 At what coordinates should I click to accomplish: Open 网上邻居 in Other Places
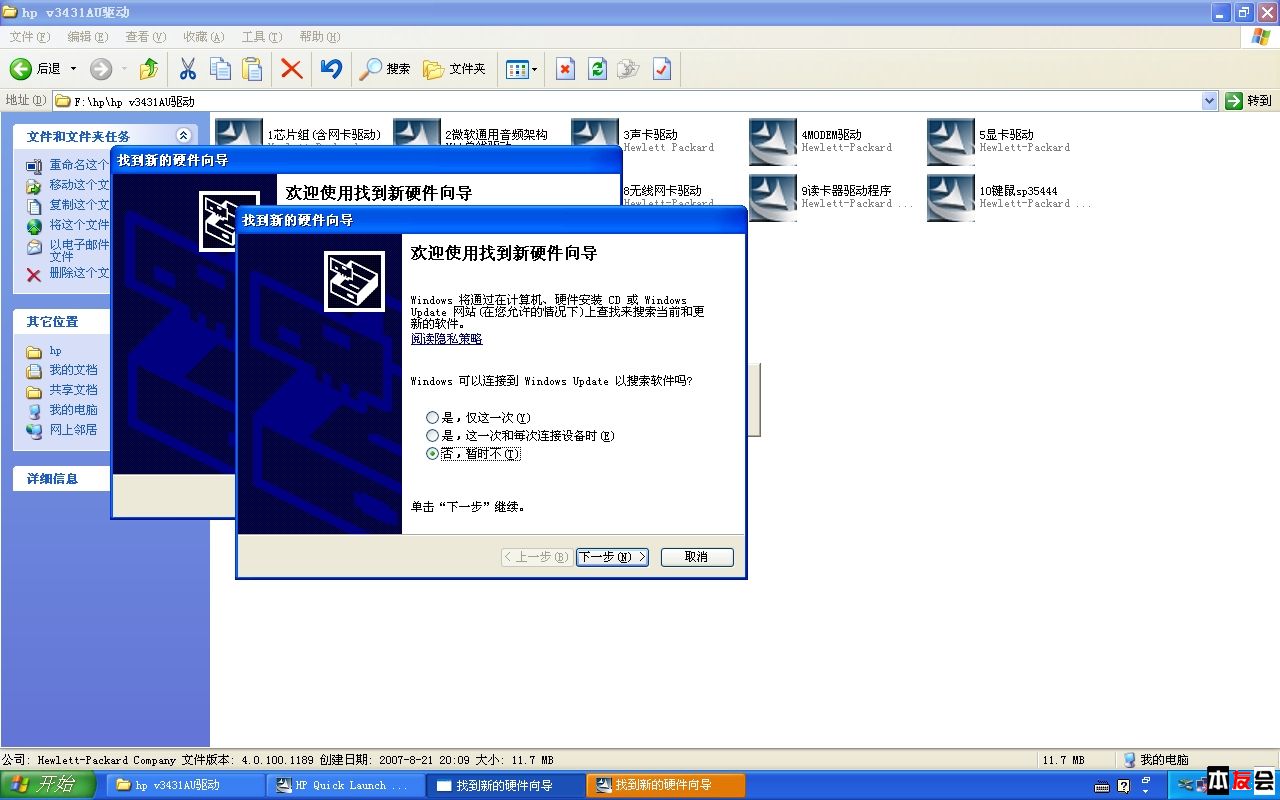[73, 430]
